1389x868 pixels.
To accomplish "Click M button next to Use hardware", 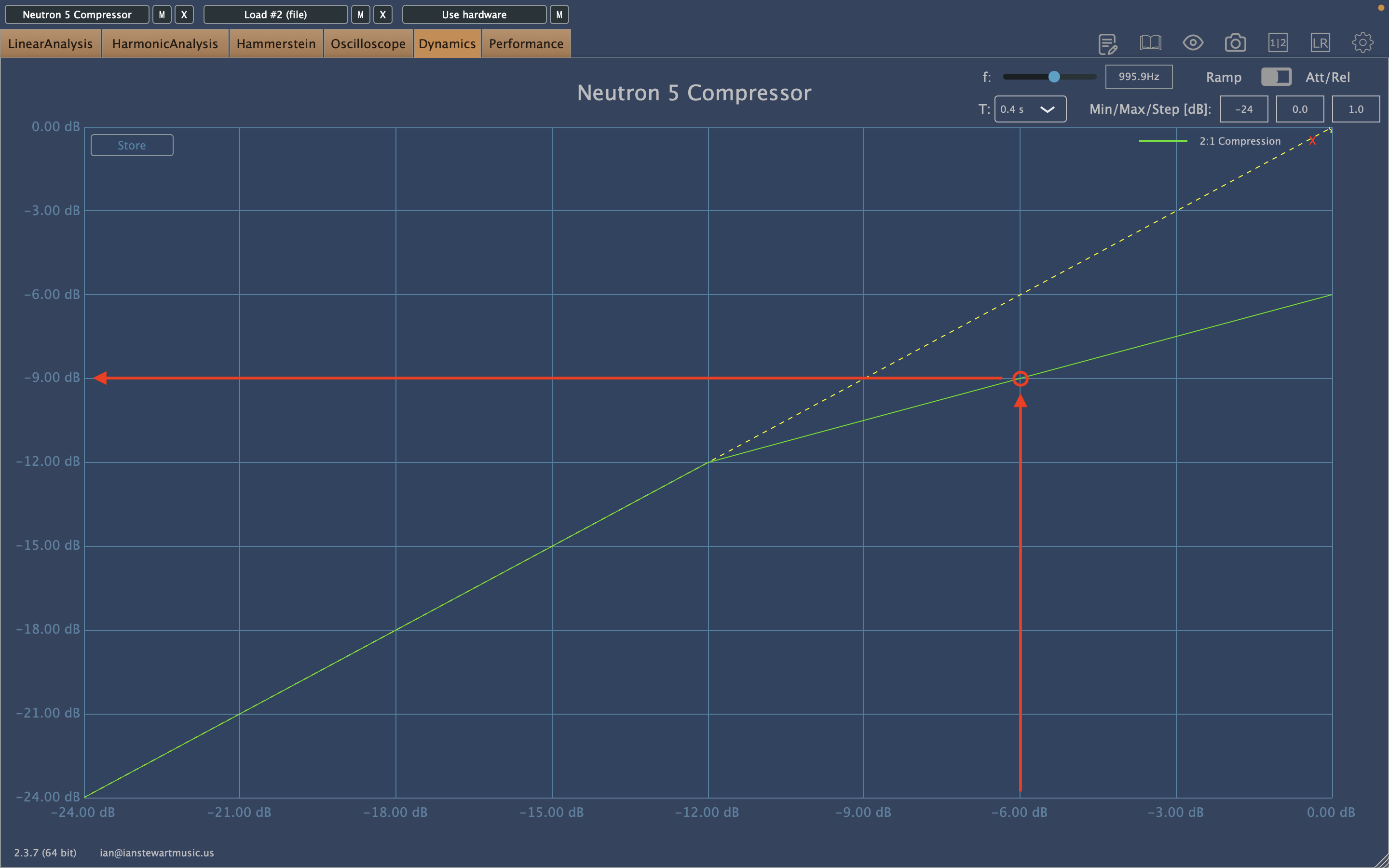I will [559, 14].
